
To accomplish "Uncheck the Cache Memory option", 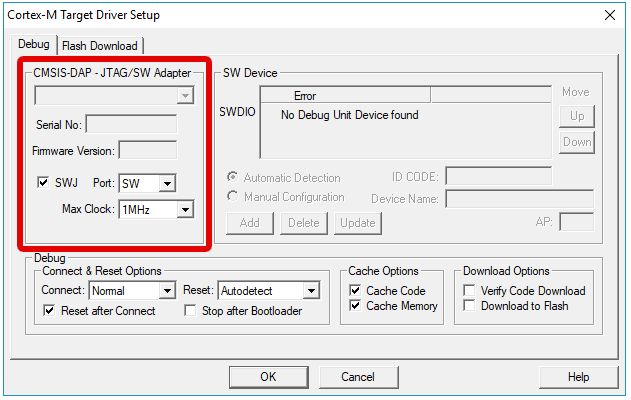I will pos(356,306).
